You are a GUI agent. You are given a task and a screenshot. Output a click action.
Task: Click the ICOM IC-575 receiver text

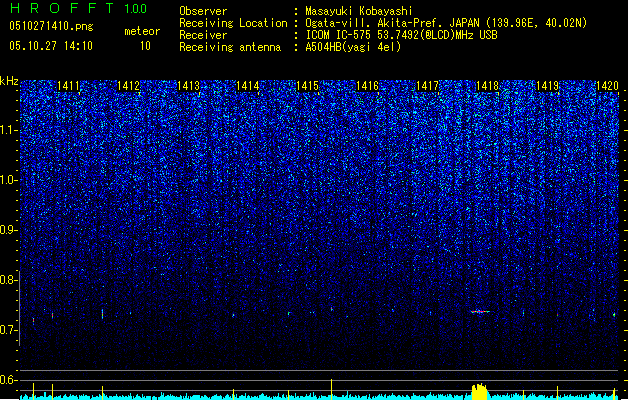click(x=401, y=35)
